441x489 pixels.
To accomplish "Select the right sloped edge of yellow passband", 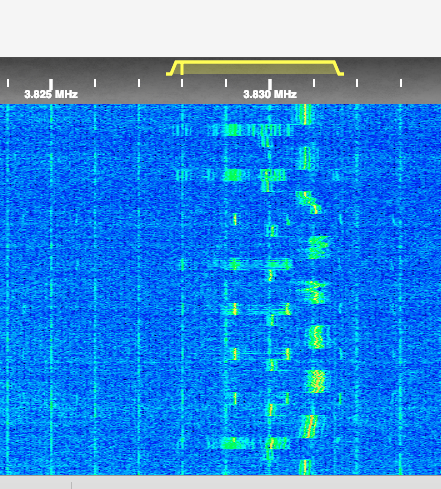I will pos(339,68).
